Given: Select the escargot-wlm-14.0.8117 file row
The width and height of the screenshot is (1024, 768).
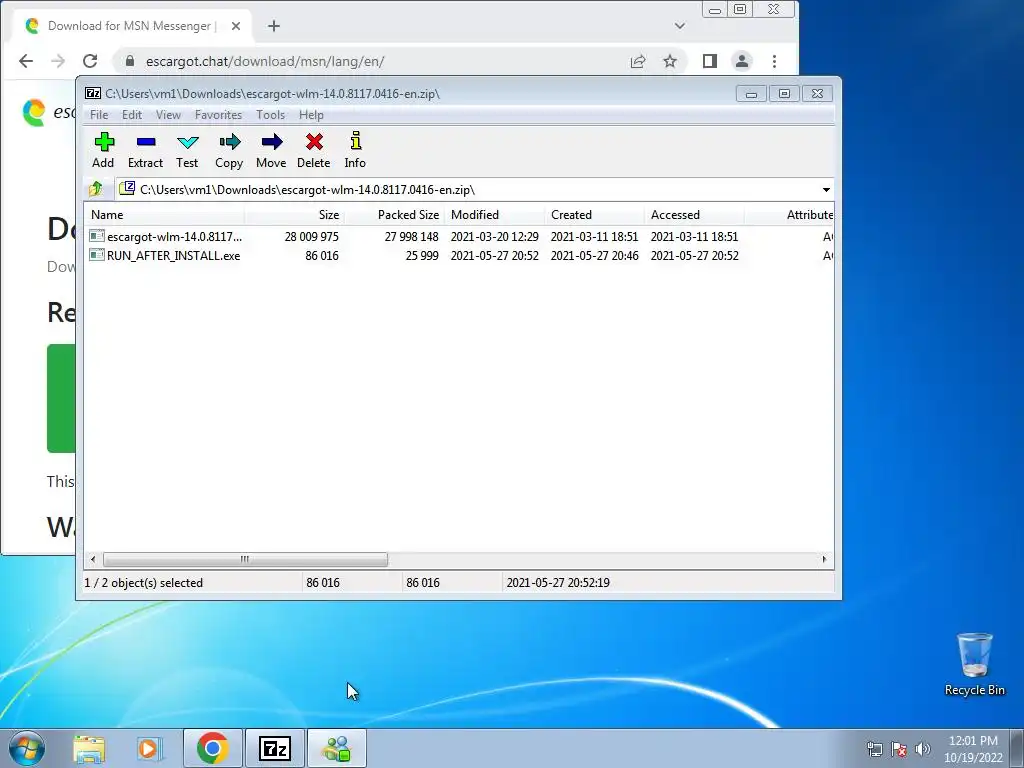Looking at the screenshot, I should (459, 236).
